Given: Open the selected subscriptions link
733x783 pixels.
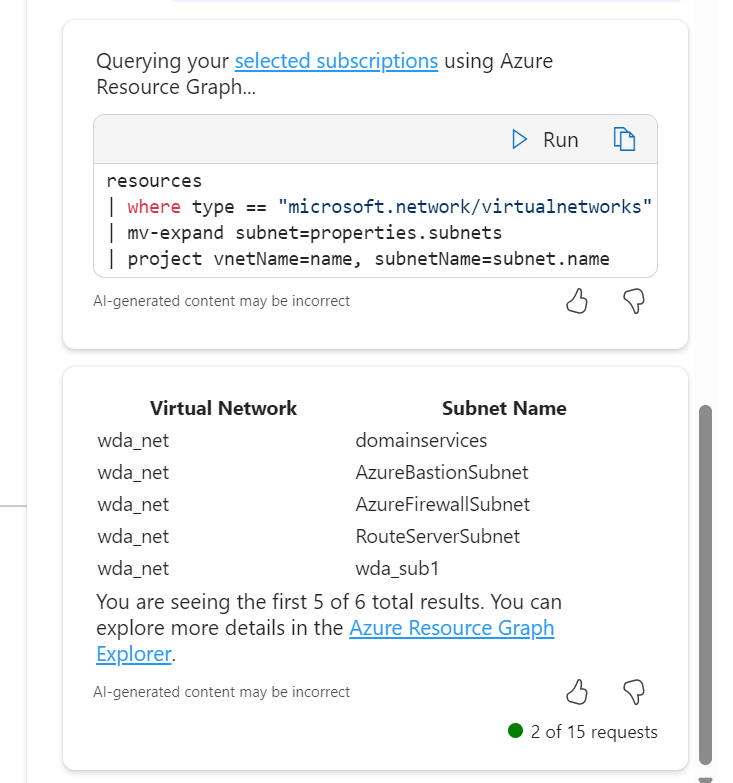Looking at the screenshot, I should click(x=336, y=61).
